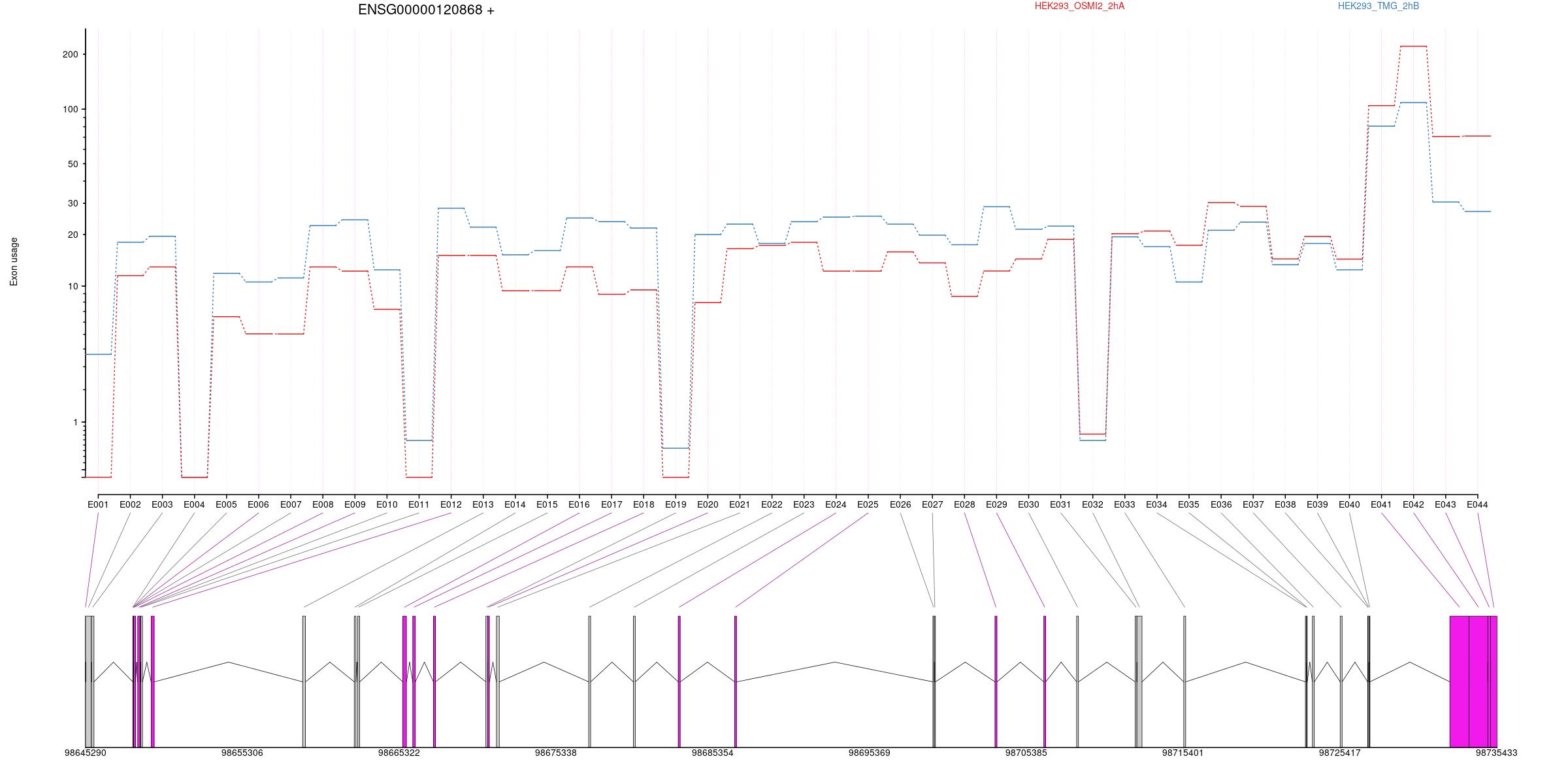1568x784 pixels.
Task: Click exon label E008
Action: 323,504
